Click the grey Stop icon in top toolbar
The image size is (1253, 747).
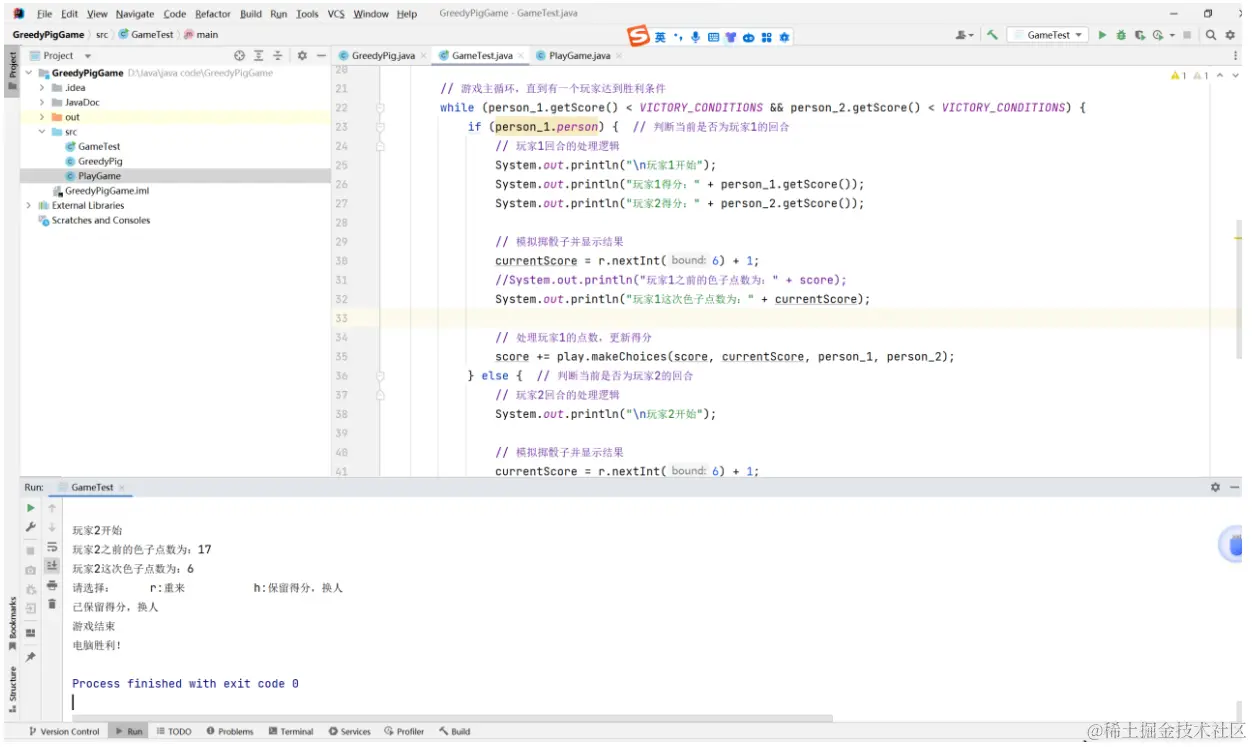click(1187, 35)
